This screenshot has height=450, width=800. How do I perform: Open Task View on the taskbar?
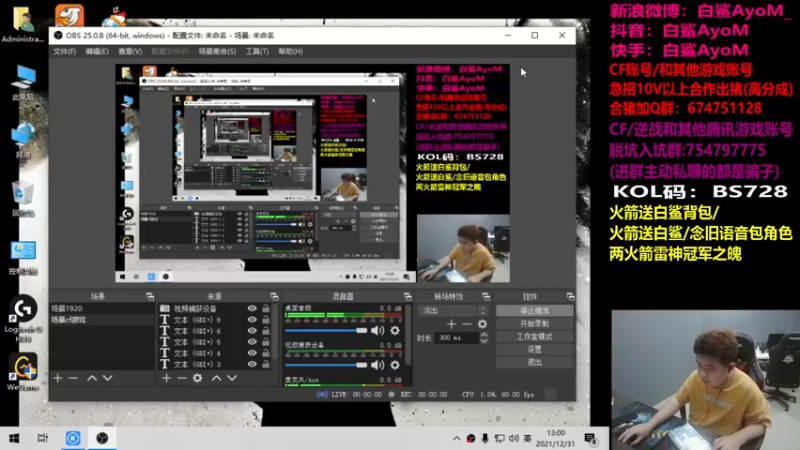click(x=43, y=438)
